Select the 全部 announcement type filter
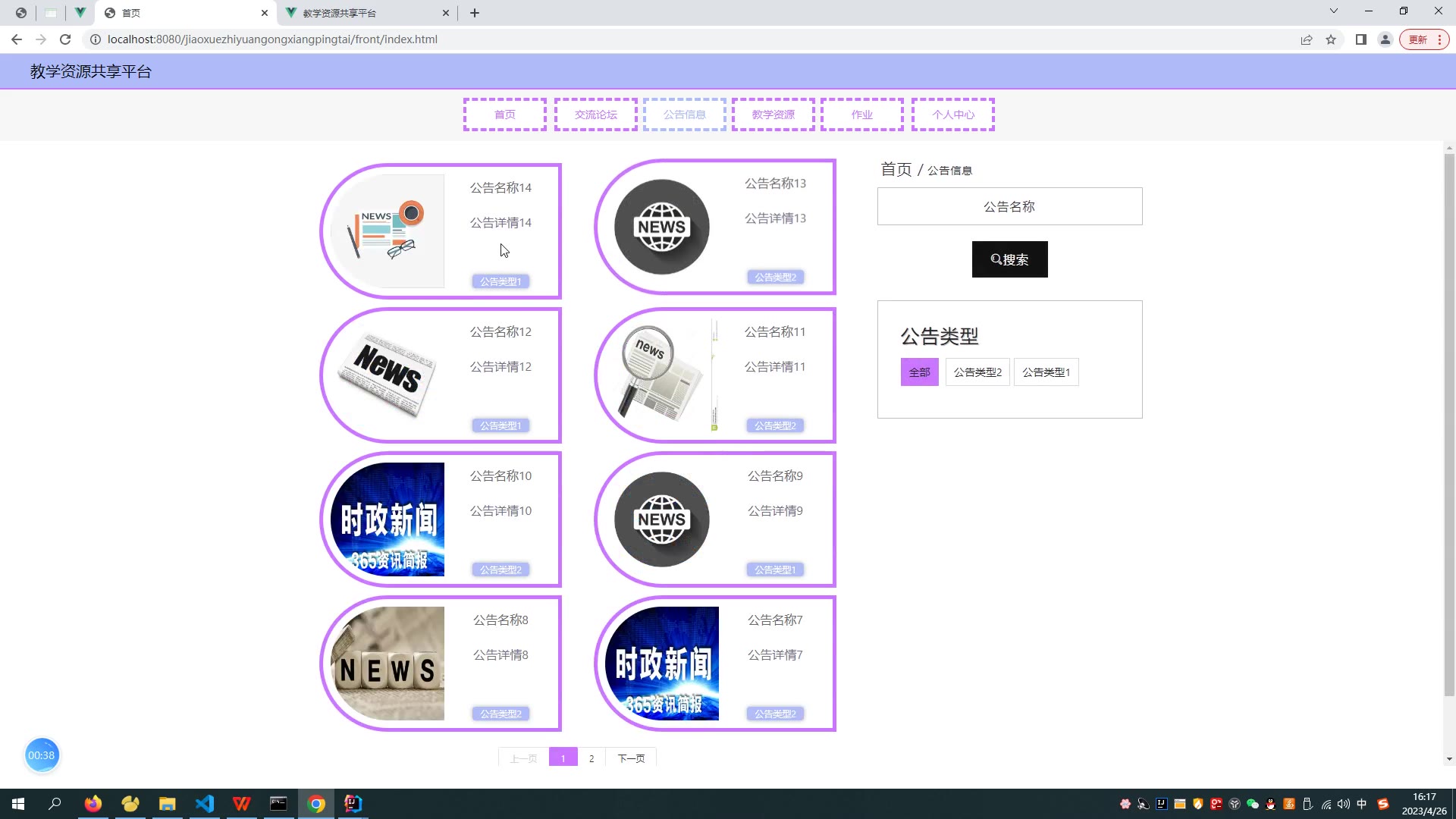The image size is (1456, 819). coord(919,372)
